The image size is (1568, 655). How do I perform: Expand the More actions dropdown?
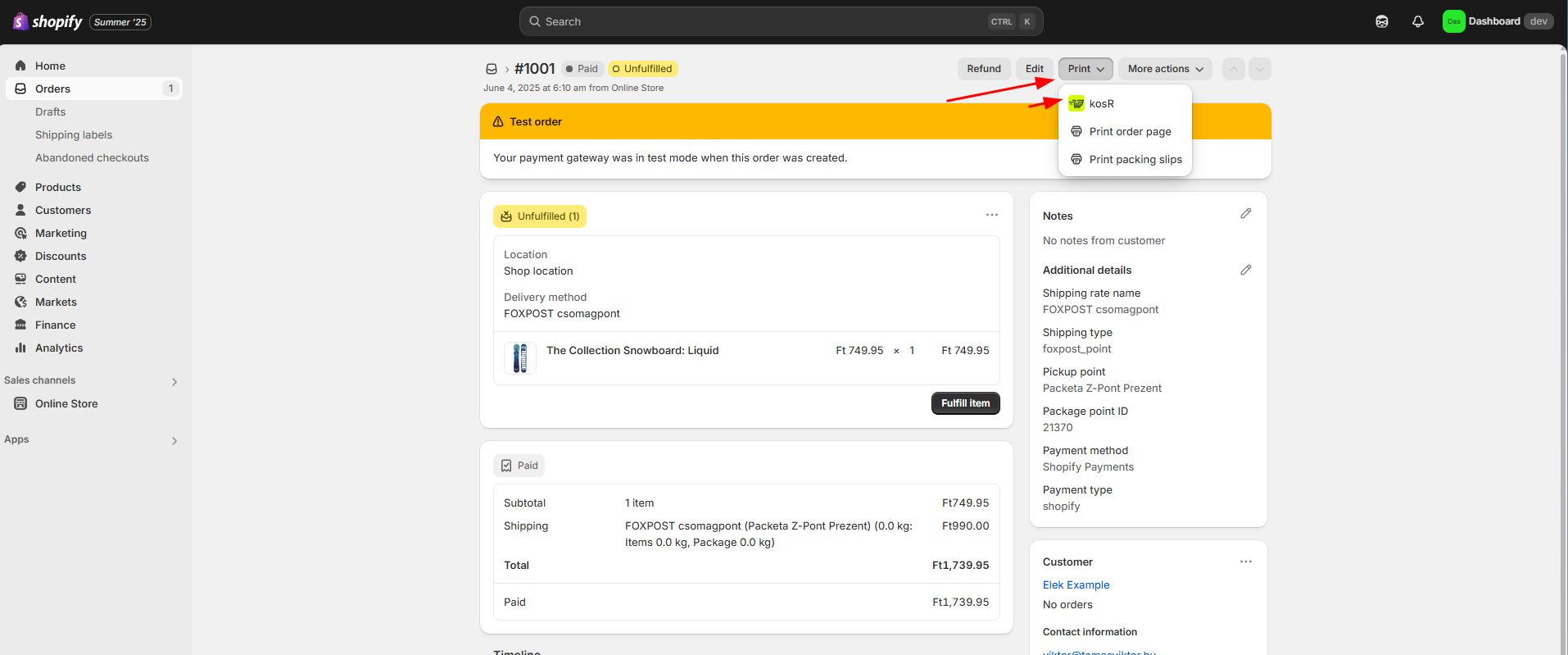pos(1164,69)
